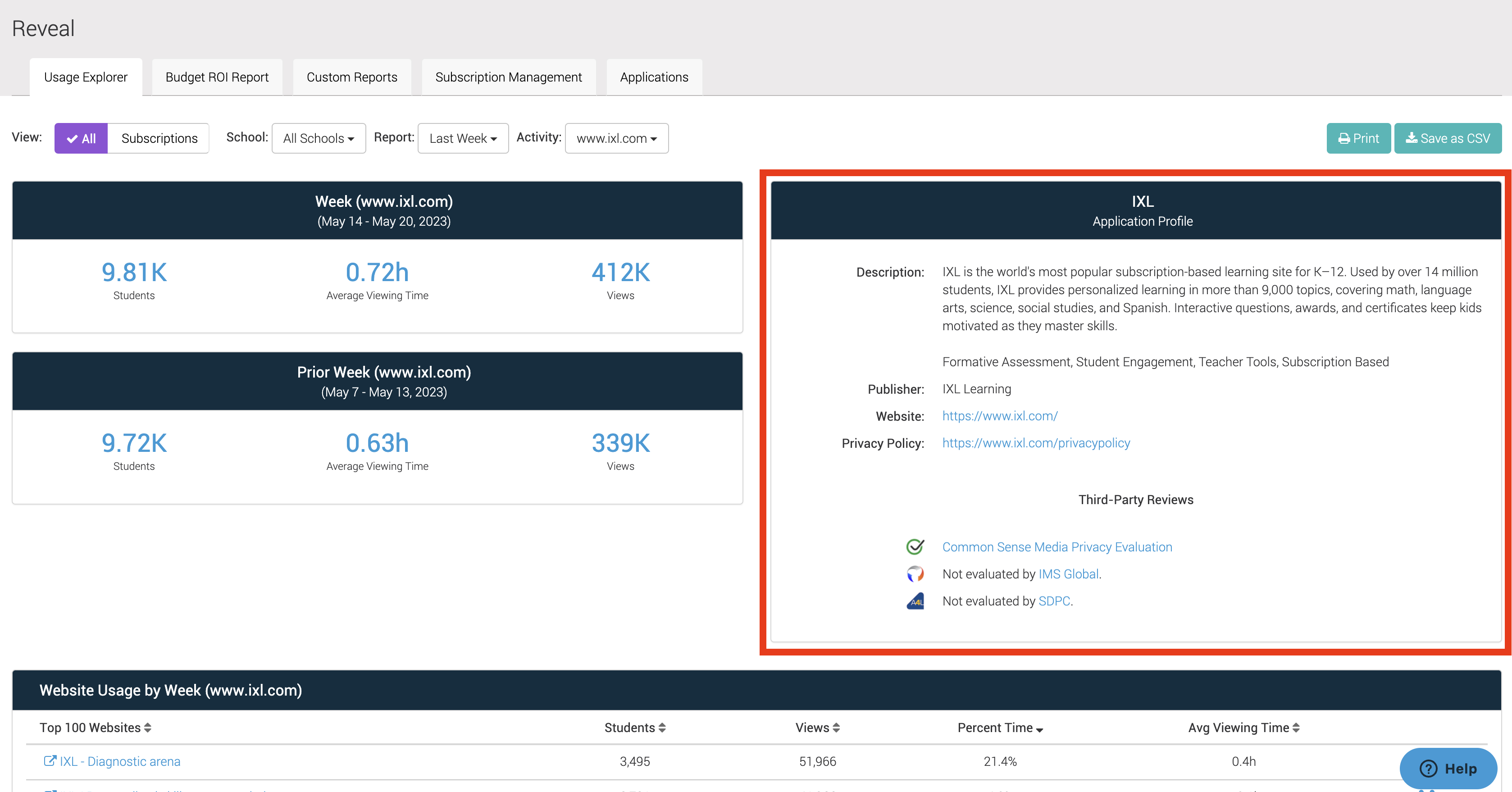1512x792 pixels.
Task: Expand the All Schools dropdown
Action: pyautogui.click(x=319, y=139)
